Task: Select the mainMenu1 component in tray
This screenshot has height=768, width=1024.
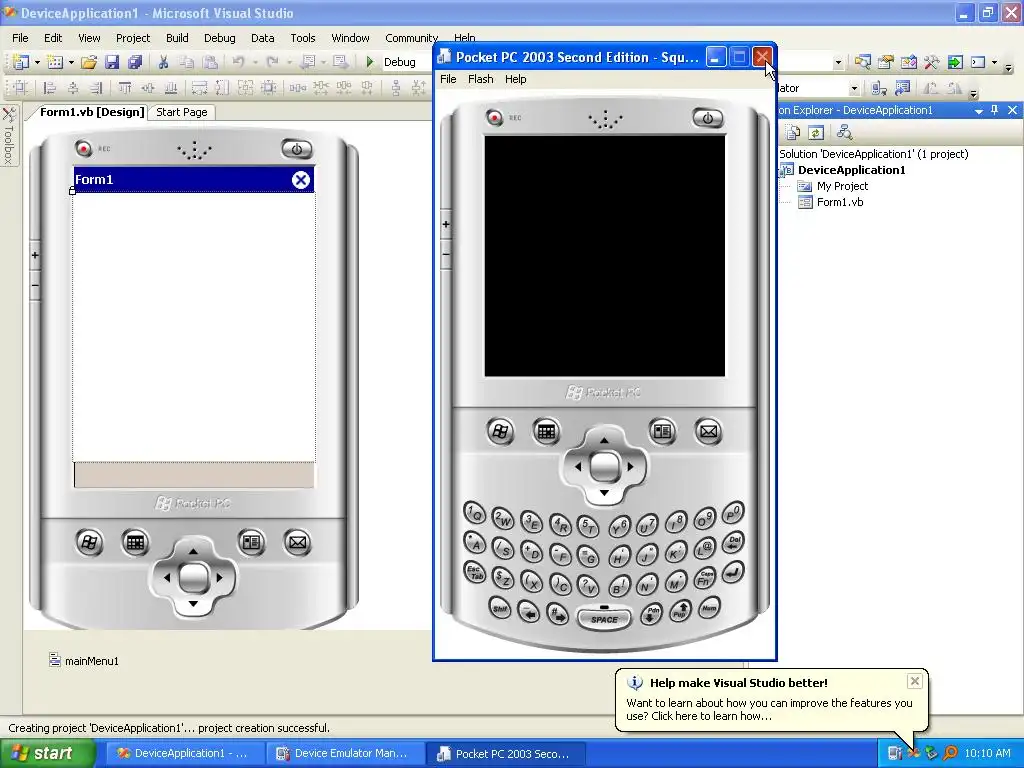Action: pyautogui.click(x=84, y=661)
